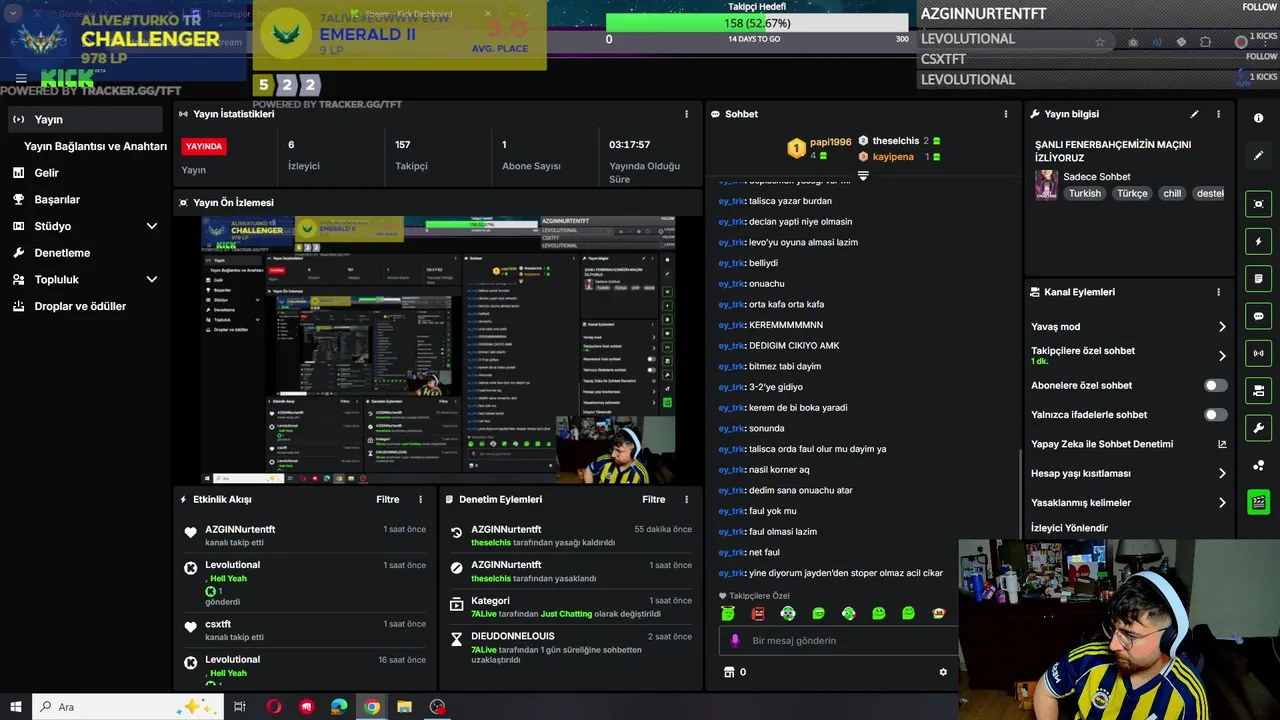Open the hamburger menu beside the Kick logo
This screenshot has width=1280, height=720.
pyautogui.click(x=21, y=78)
